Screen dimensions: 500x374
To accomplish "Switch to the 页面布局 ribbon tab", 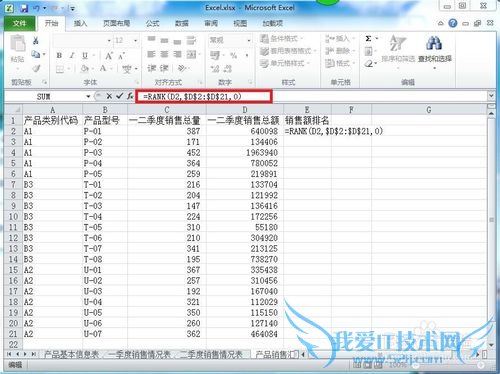I will coord(116,23).
